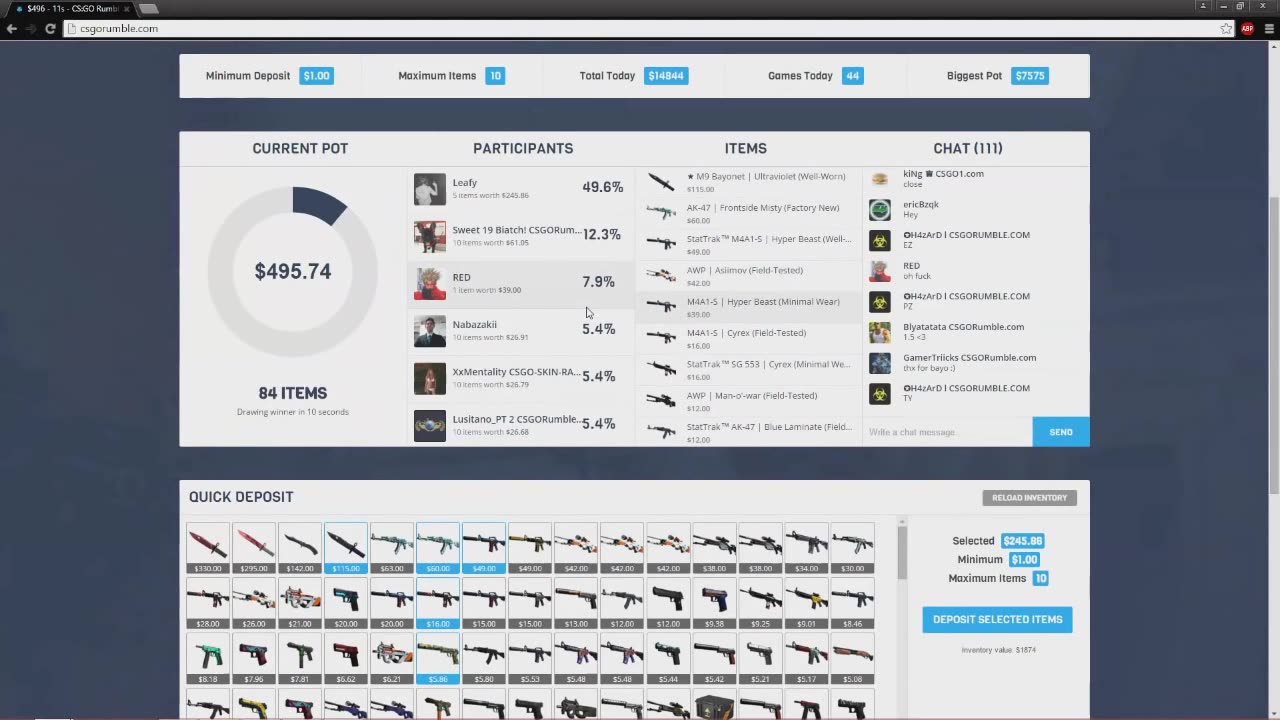Select the $13.00 item thumbnail
The image size is (1280, 720).
[x=576, y=603]
